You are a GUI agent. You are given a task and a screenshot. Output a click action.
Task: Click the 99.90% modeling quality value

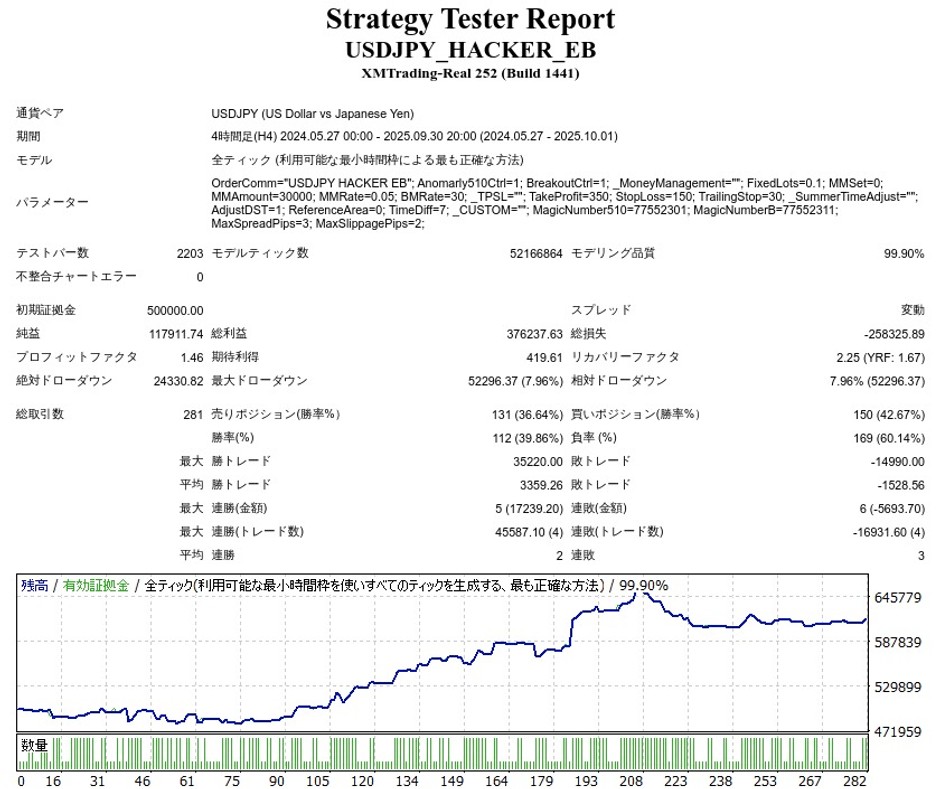(x=904, y=254)
